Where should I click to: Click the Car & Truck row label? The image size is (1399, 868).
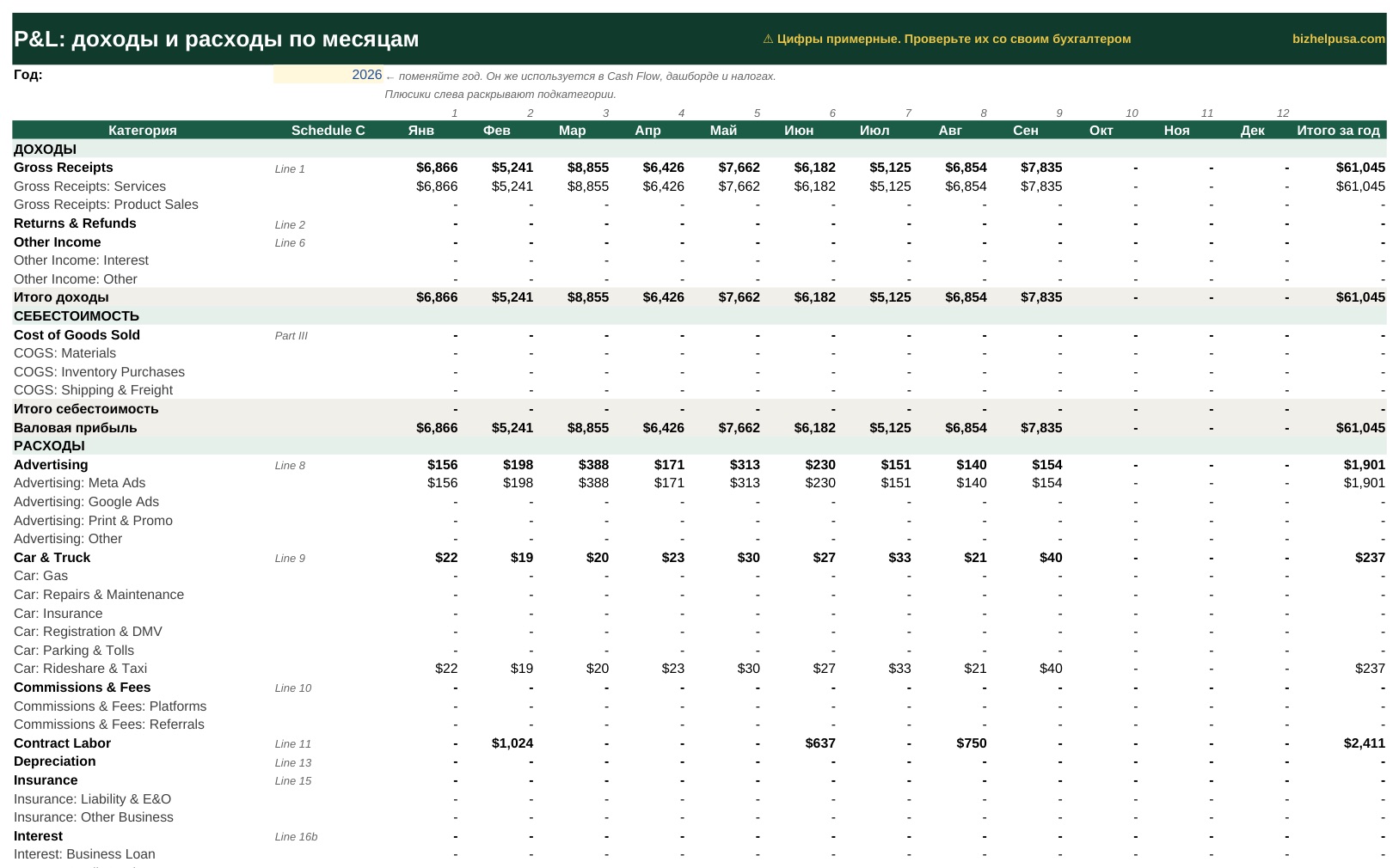(x=52, y=558)
